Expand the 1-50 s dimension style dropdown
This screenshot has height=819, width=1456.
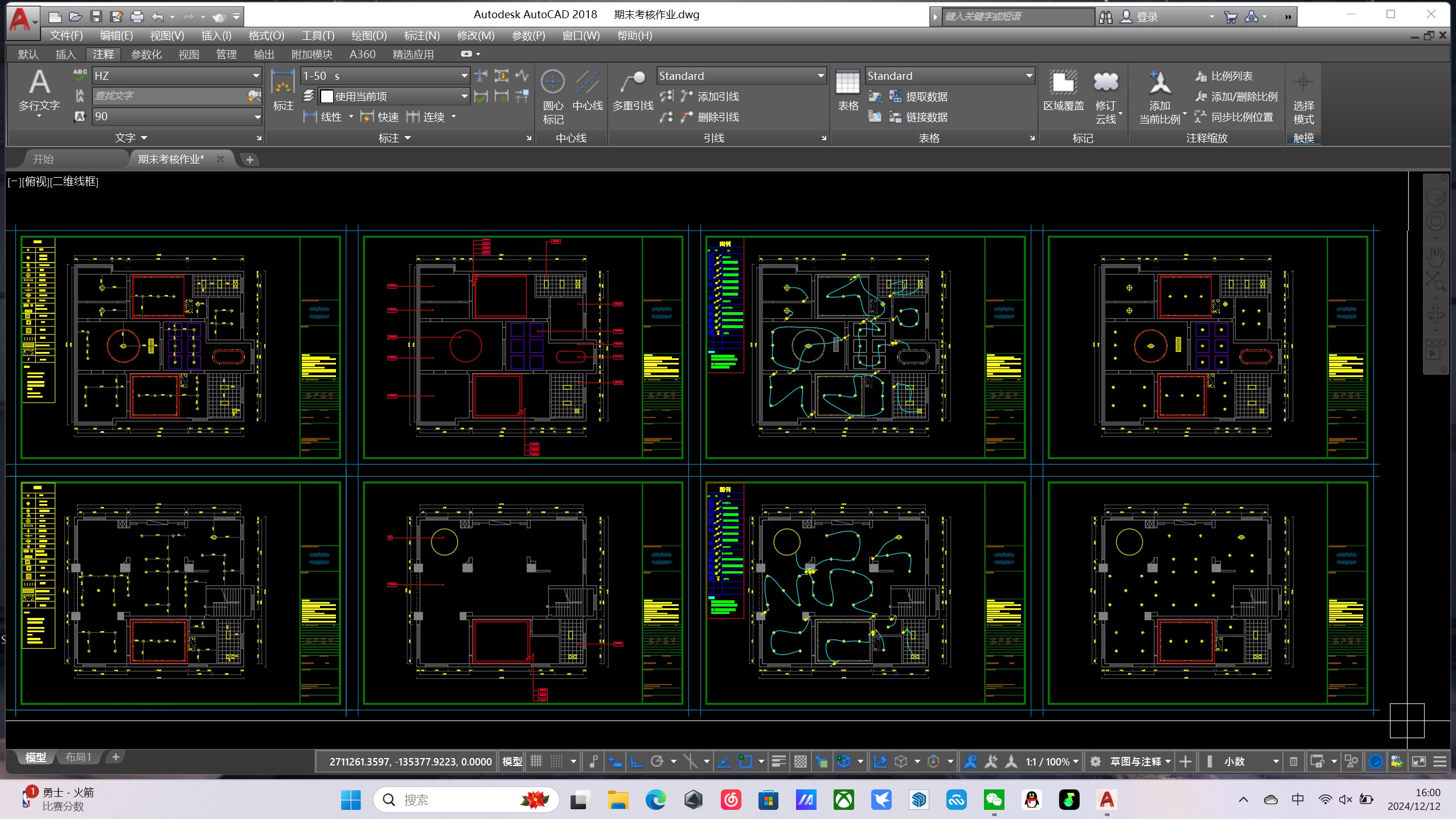tap(464, 76)
